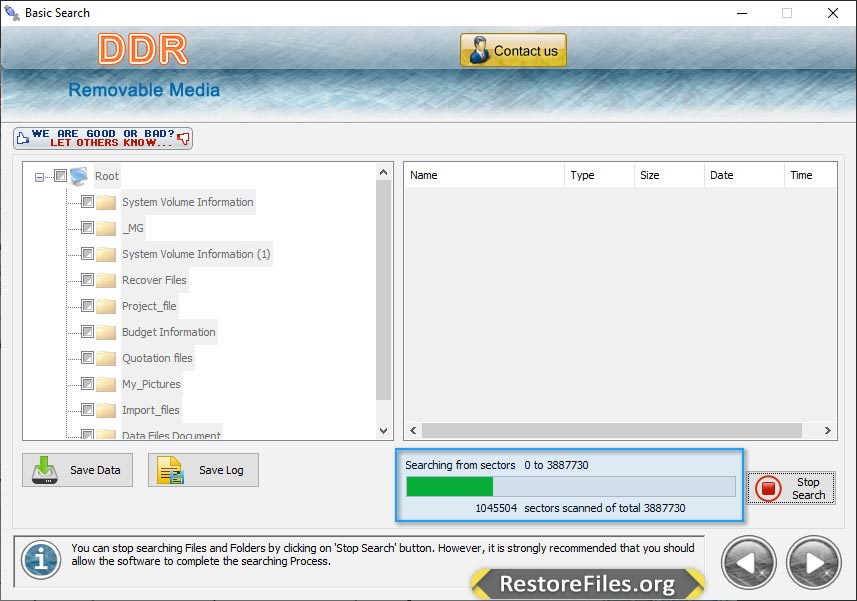
Task: Minimize the Basic Search window
Action: coord(742,13)
